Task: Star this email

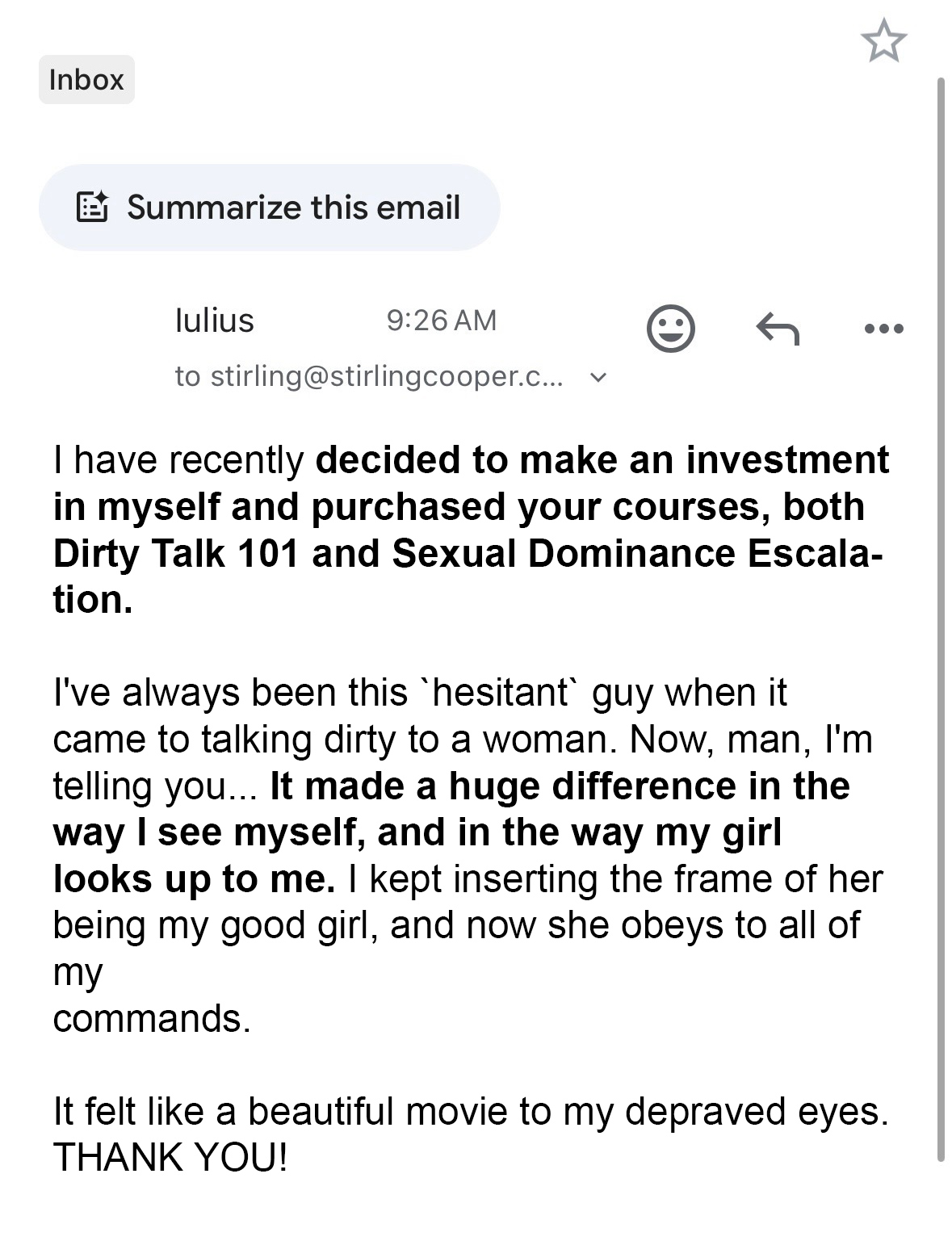Action: pos(883,42)
